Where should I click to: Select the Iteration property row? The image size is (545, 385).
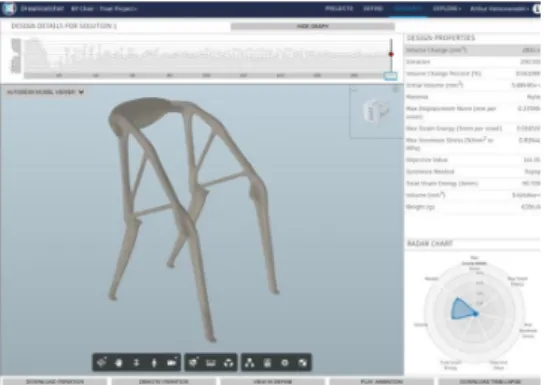(x=473, y=62)
